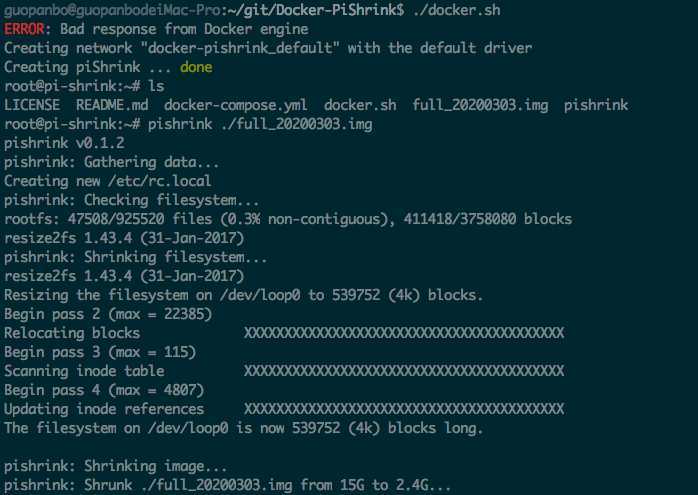Click the 'pishrink v0.1.2' version line
698x495 pixels.
pyautogui.click(x=65, y=143)
